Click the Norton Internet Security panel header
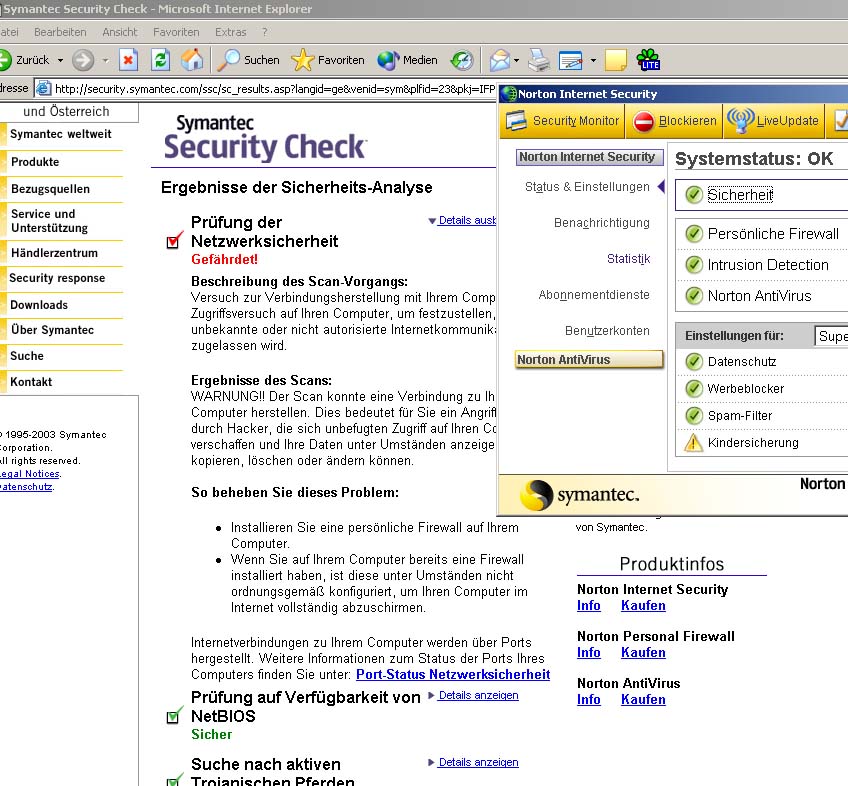 [589, 157]
